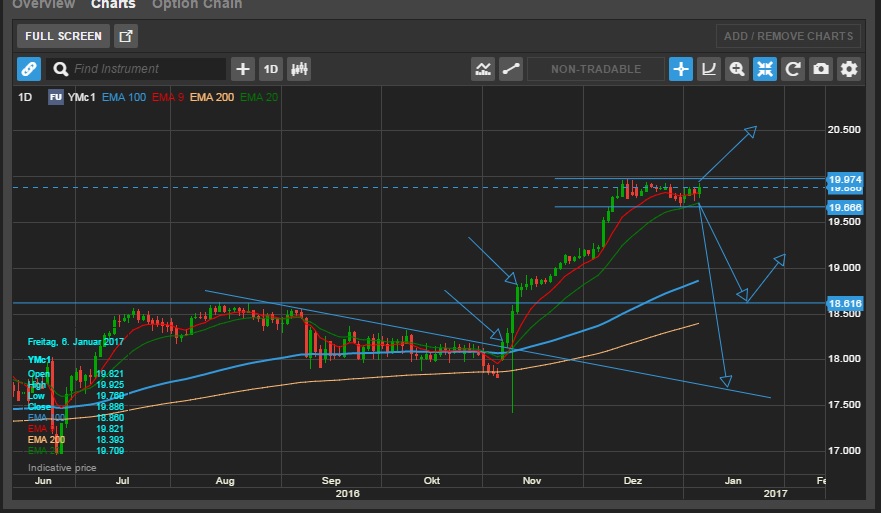Click the FULL SCREEN button
The width and height of the screenshot is (881, 513).
click(x=63, y=36)
